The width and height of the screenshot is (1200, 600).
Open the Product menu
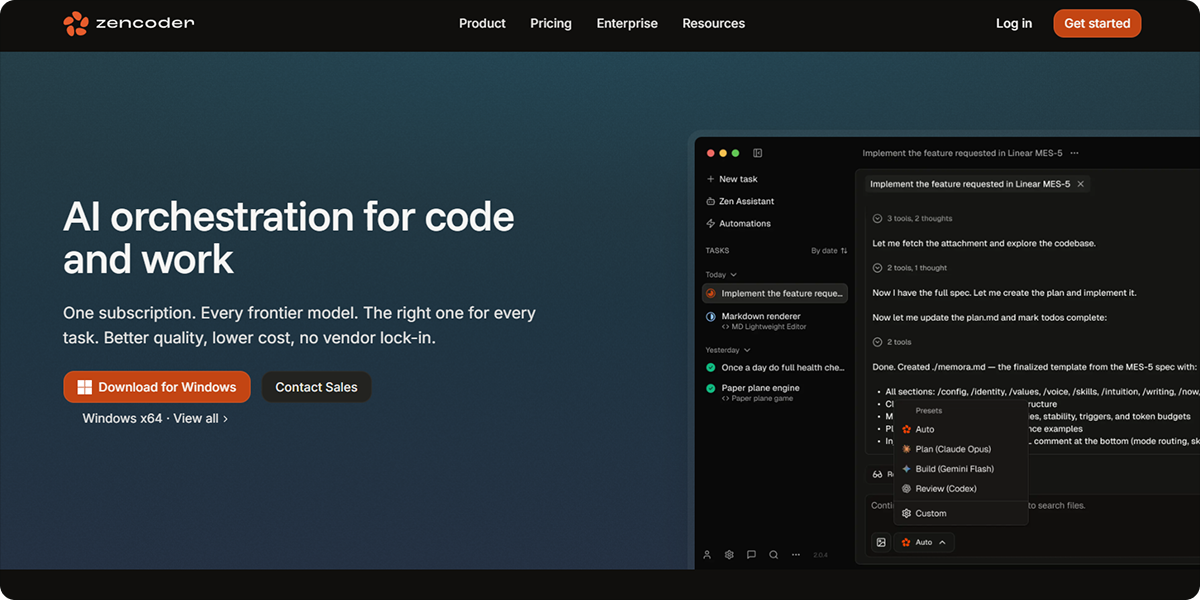(x=482, y=23)
